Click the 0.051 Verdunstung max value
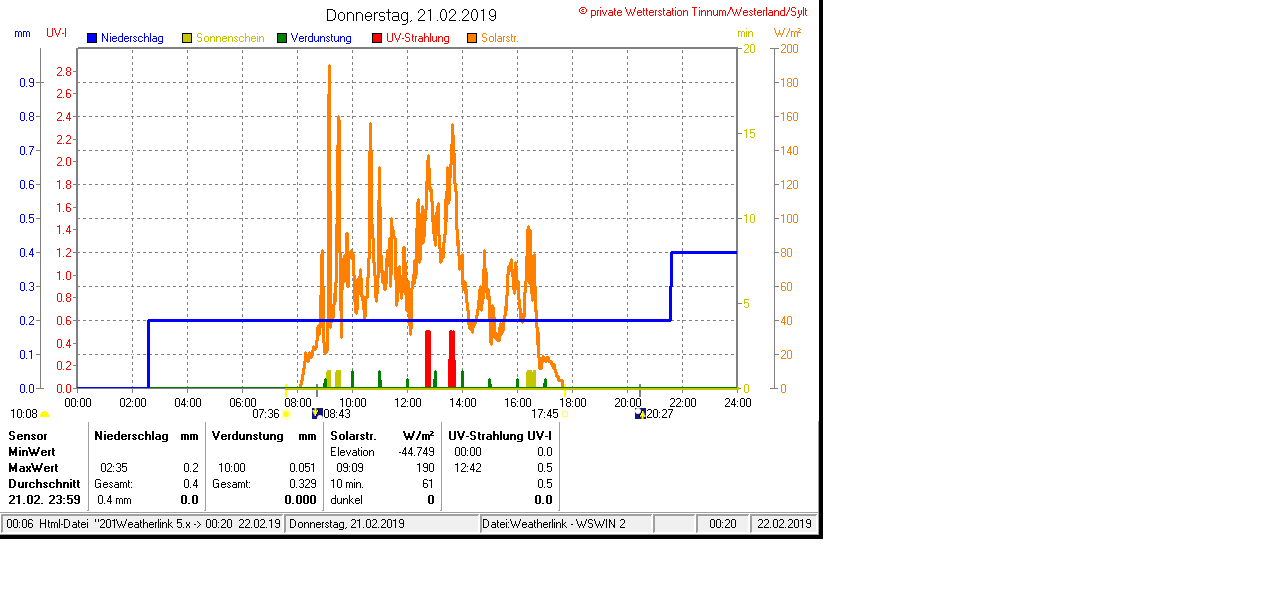1280x600 pixels. tap(302, 468)
